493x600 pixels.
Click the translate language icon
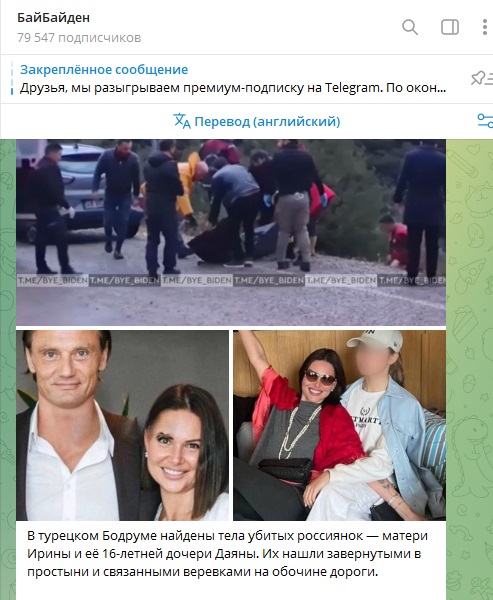(182, 121)
